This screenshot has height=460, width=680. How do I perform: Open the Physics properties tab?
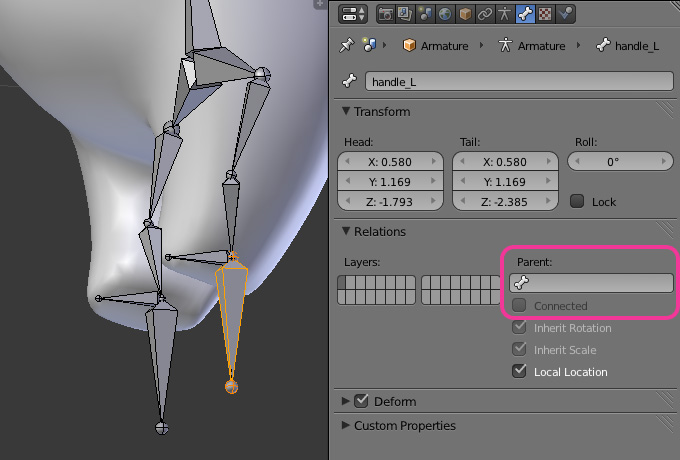pyautogui.click(x=565, y=14)
